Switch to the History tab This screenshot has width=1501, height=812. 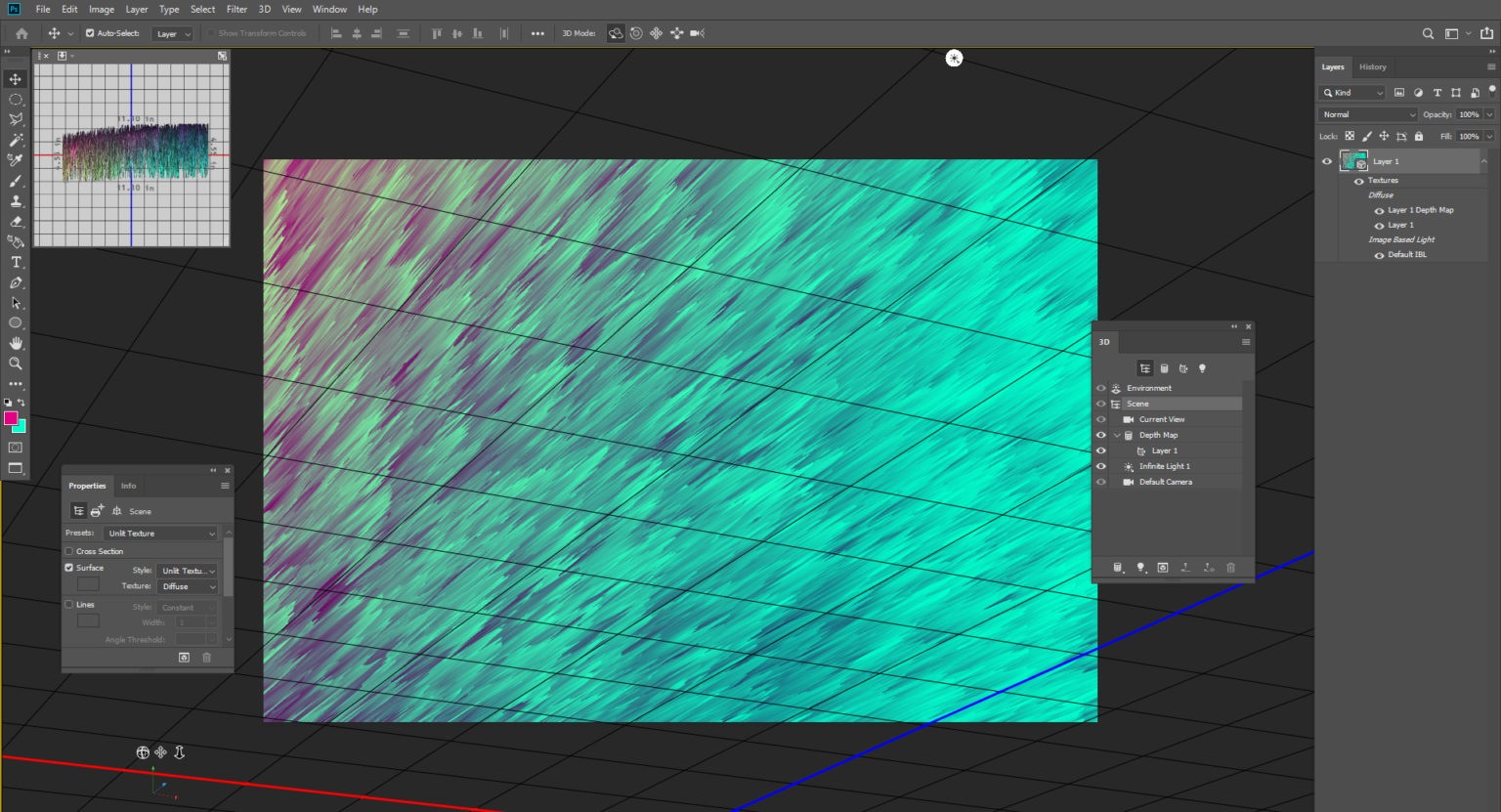coord(1372,66)
